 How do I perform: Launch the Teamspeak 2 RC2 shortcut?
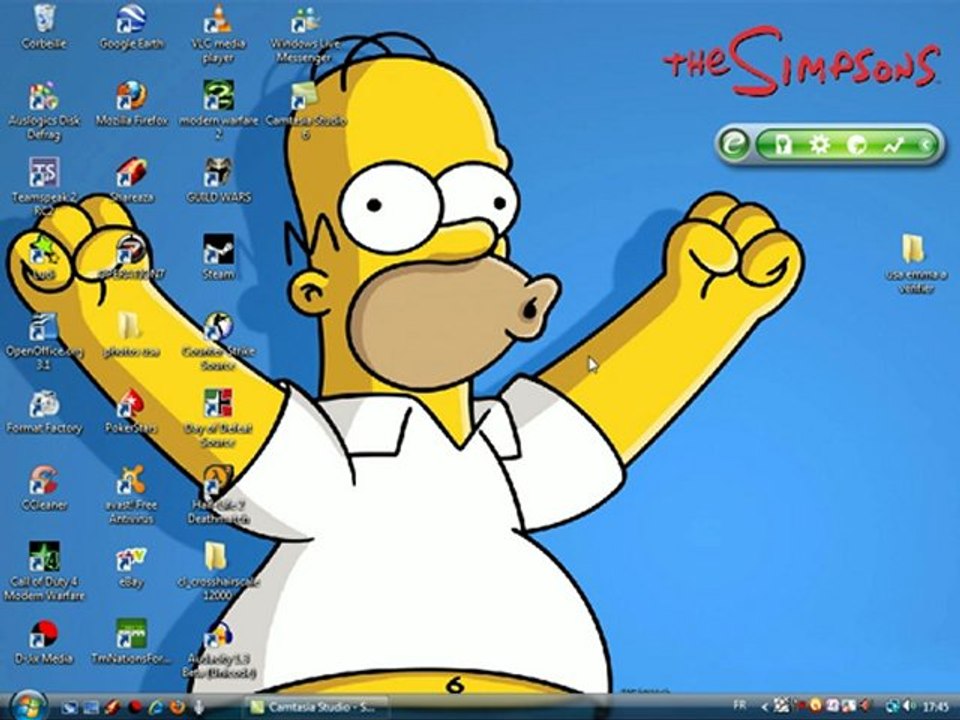[x=43, y=187]
